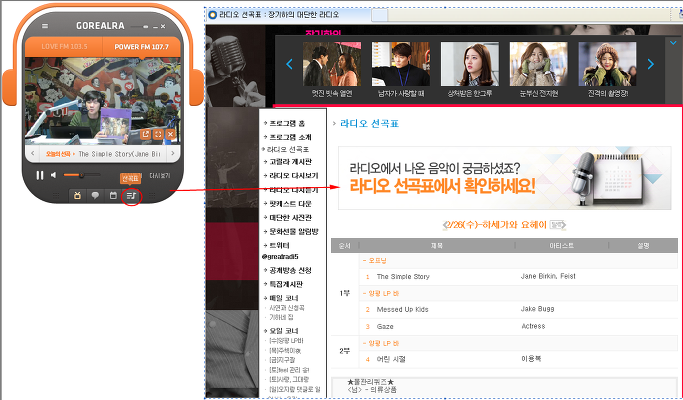Open the visible radio TV icon
Viewport: 683px width, 400px height.
[77, 196]
